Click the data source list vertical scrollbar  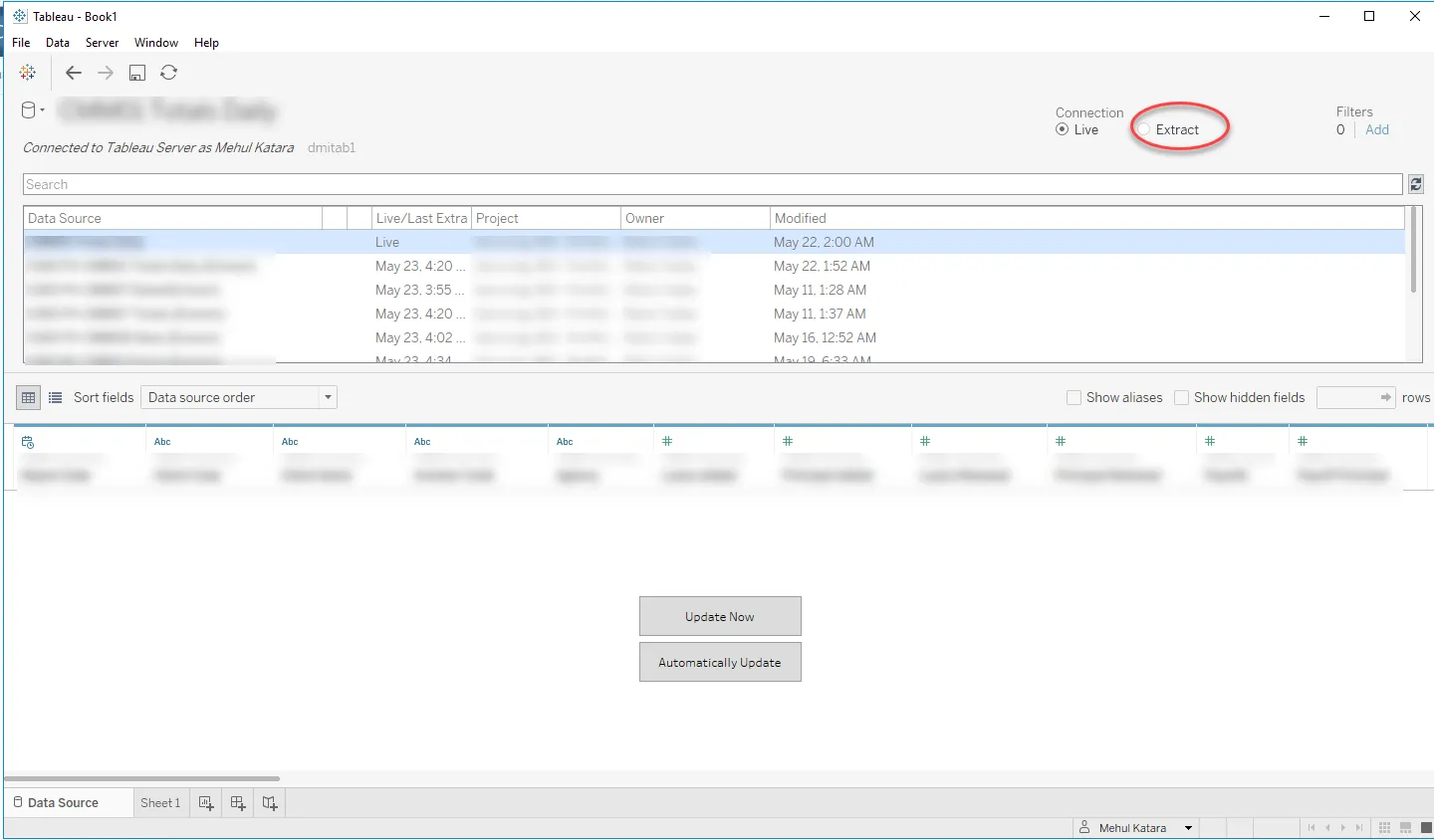pyautogui.click(x=1413, y=250)
